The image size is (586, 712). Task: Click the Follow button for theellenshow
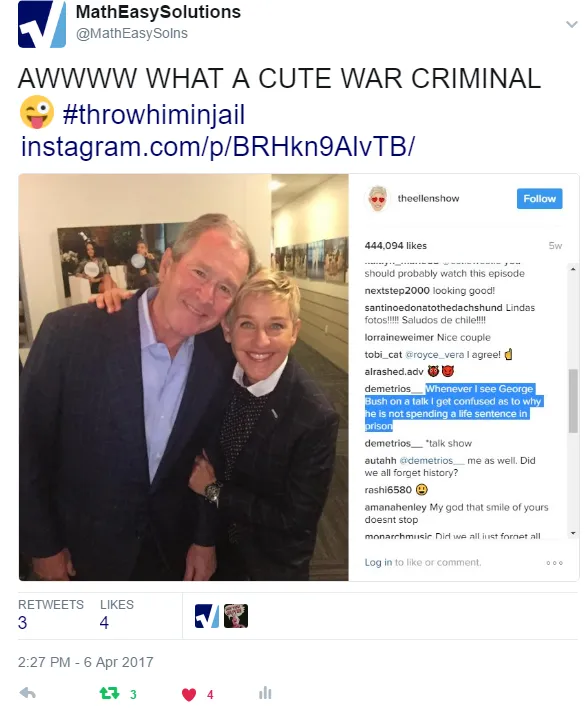click(x=539, y=198)
